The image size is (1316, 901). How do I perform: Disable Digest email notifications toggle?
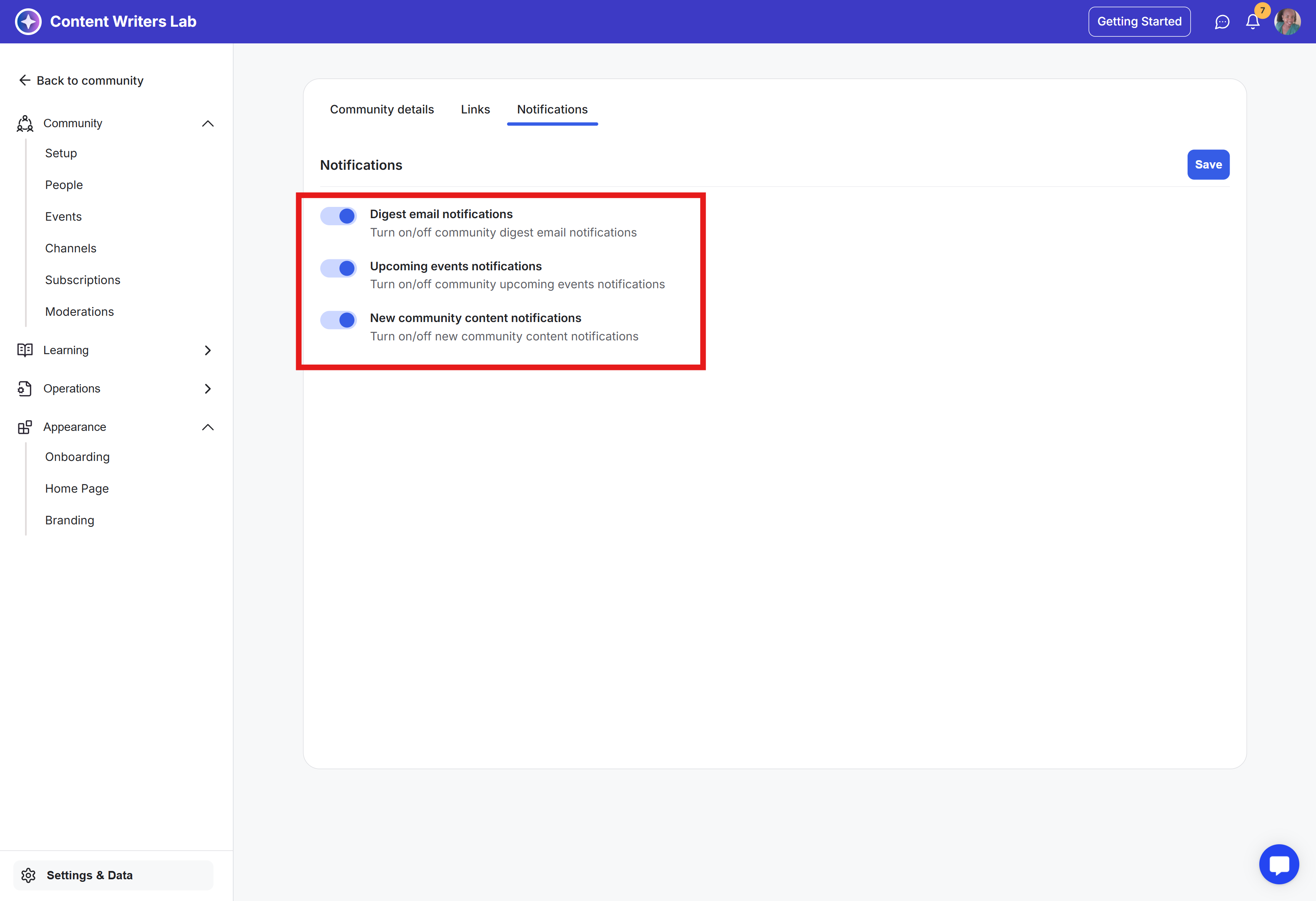coord(339,216)
